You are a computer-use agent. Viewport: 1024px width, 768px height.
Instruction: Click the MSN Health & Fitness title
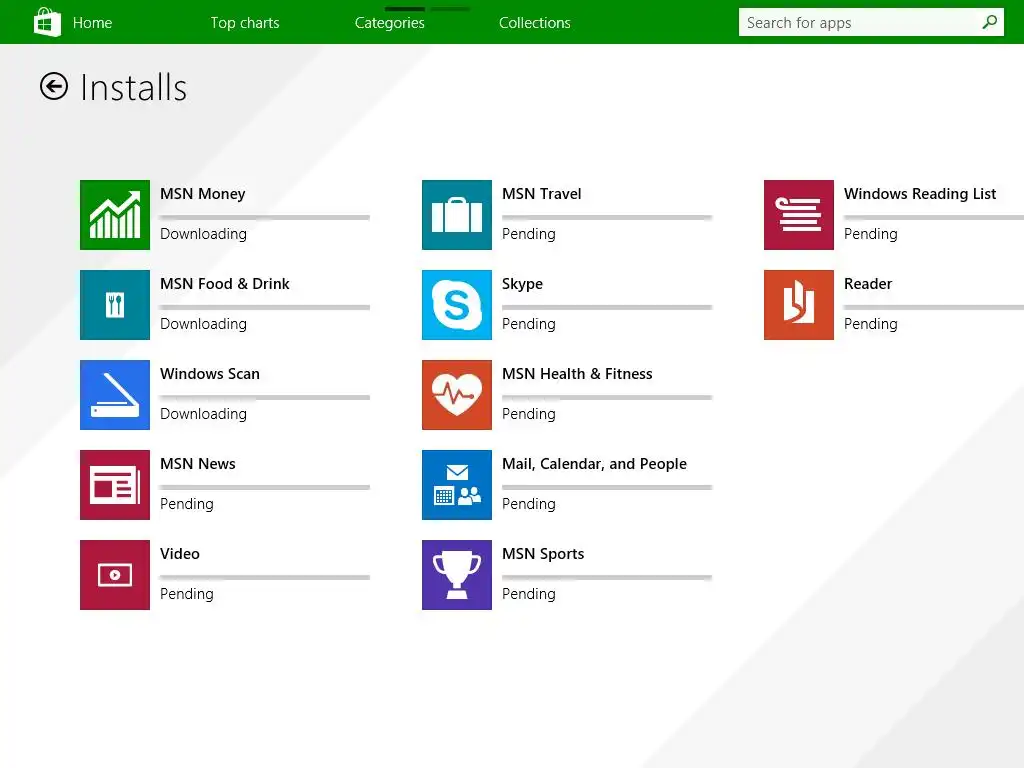point(577,374)
